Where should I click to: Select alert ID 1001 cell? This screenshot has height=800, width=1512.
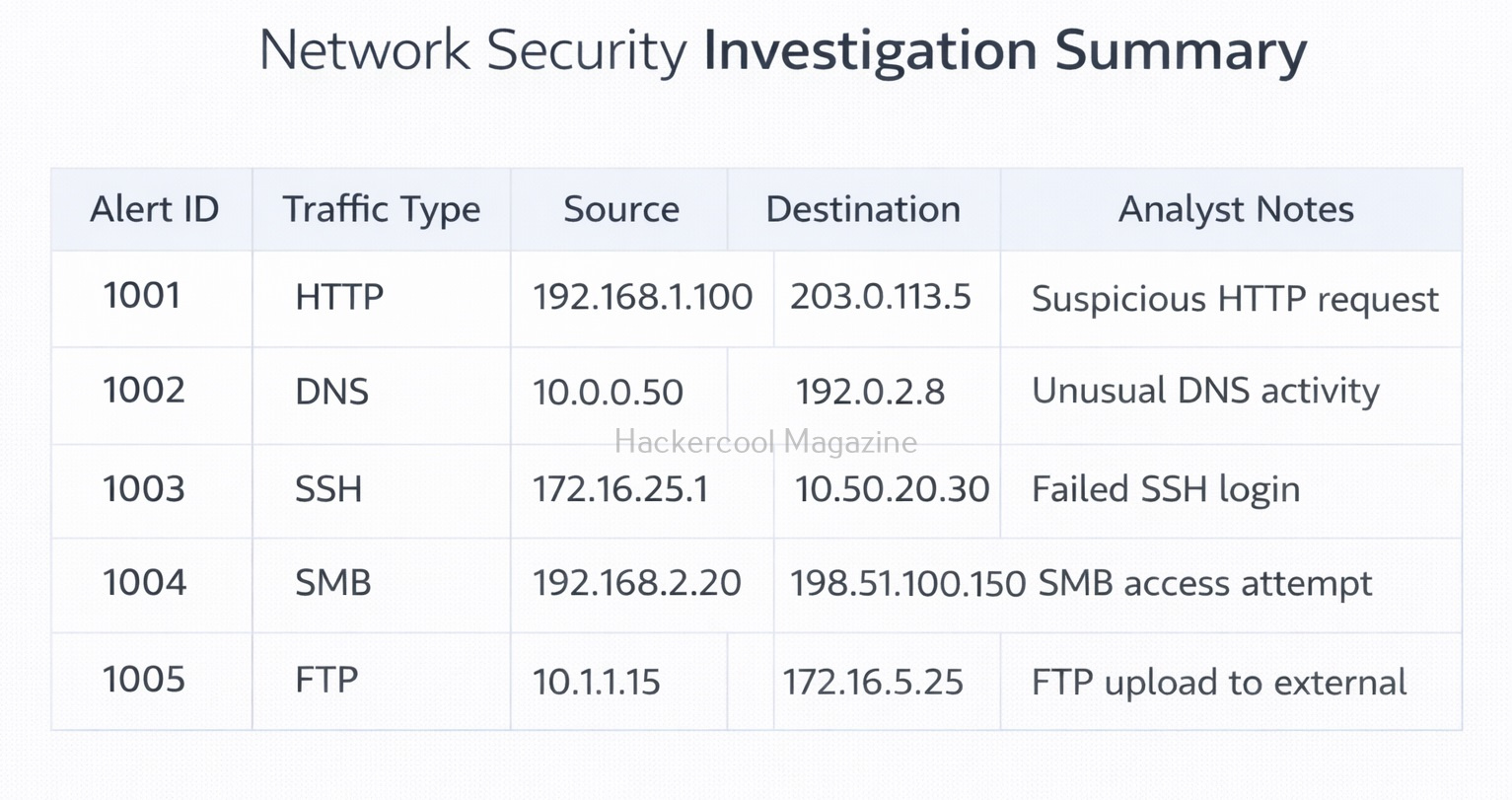tap(142, 296)
